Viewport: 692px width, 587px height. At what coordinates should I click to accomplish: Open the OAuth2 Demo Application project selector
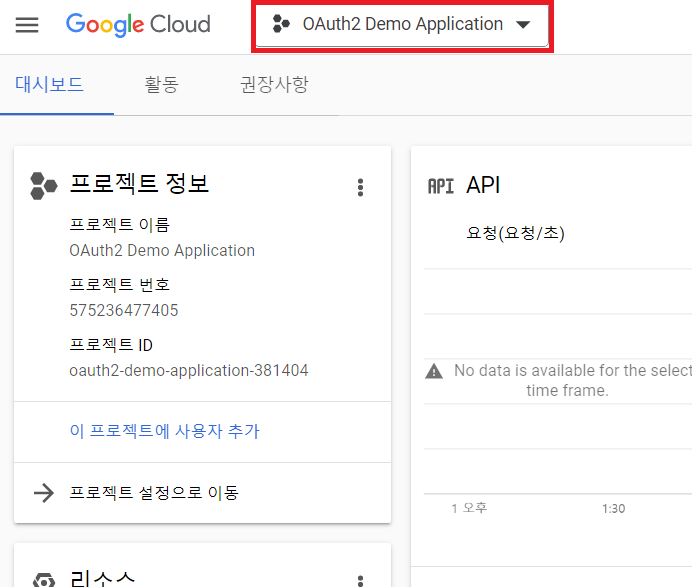click(x=402, y=25)
